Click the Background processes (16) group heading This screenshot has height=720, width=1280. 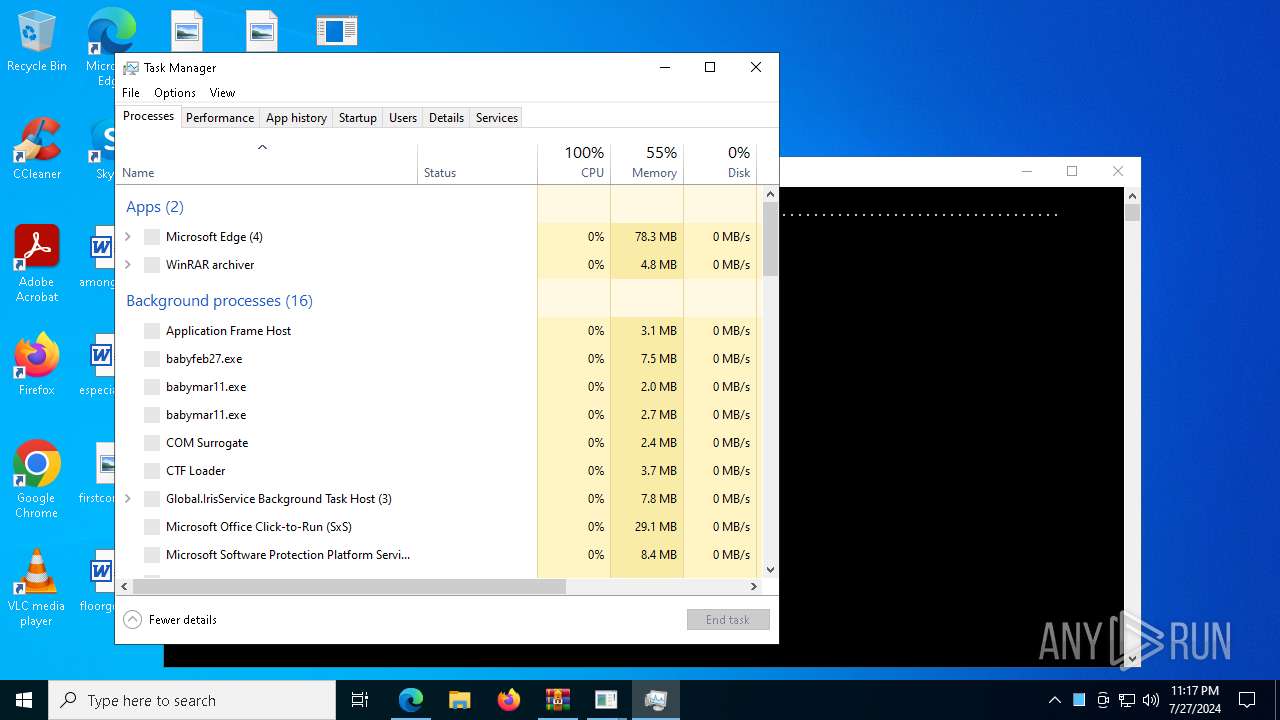219,301
